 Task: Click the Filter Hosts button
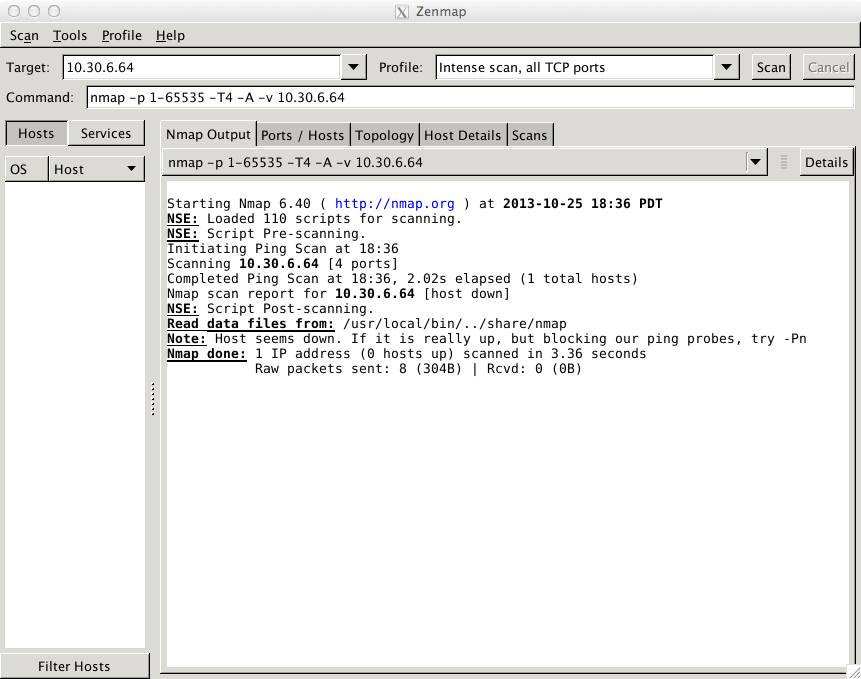(74, 666)
